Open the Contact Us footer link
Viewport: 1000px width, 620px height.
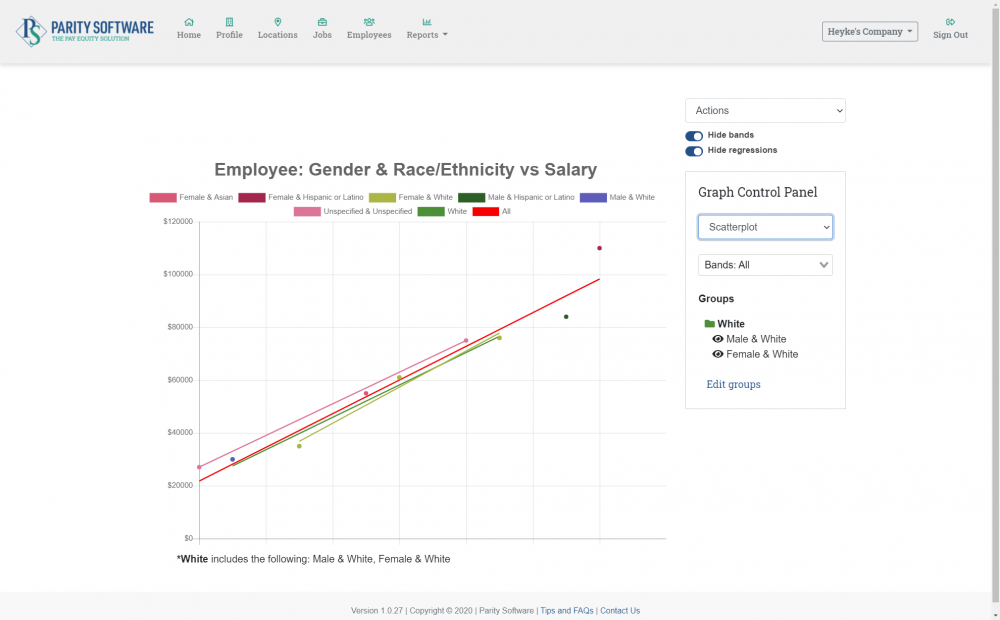coord(620,610)
